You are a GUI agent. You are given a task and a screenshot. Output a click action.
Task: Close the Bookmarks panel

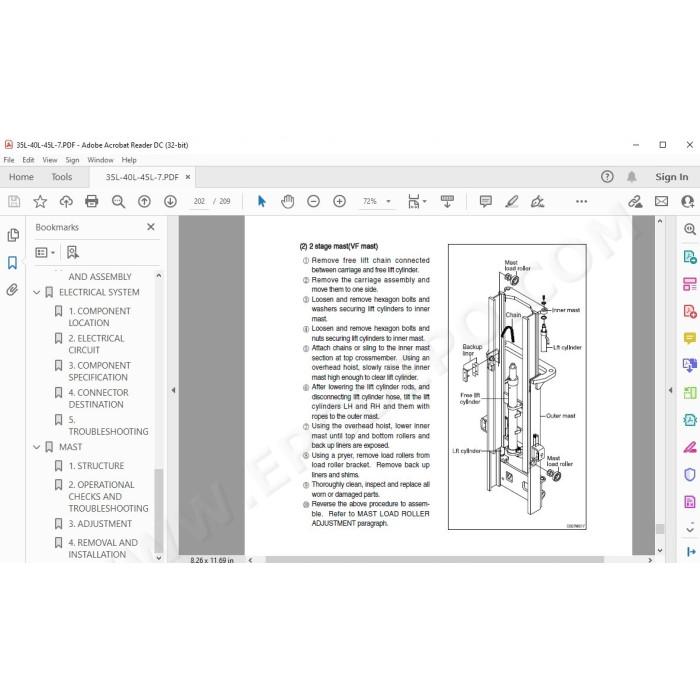[151, 227]
